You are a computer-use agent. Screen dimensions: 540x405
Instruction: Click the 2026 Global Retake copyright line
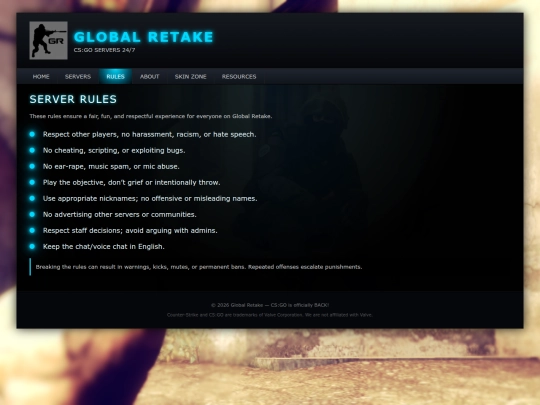[270, 305]
